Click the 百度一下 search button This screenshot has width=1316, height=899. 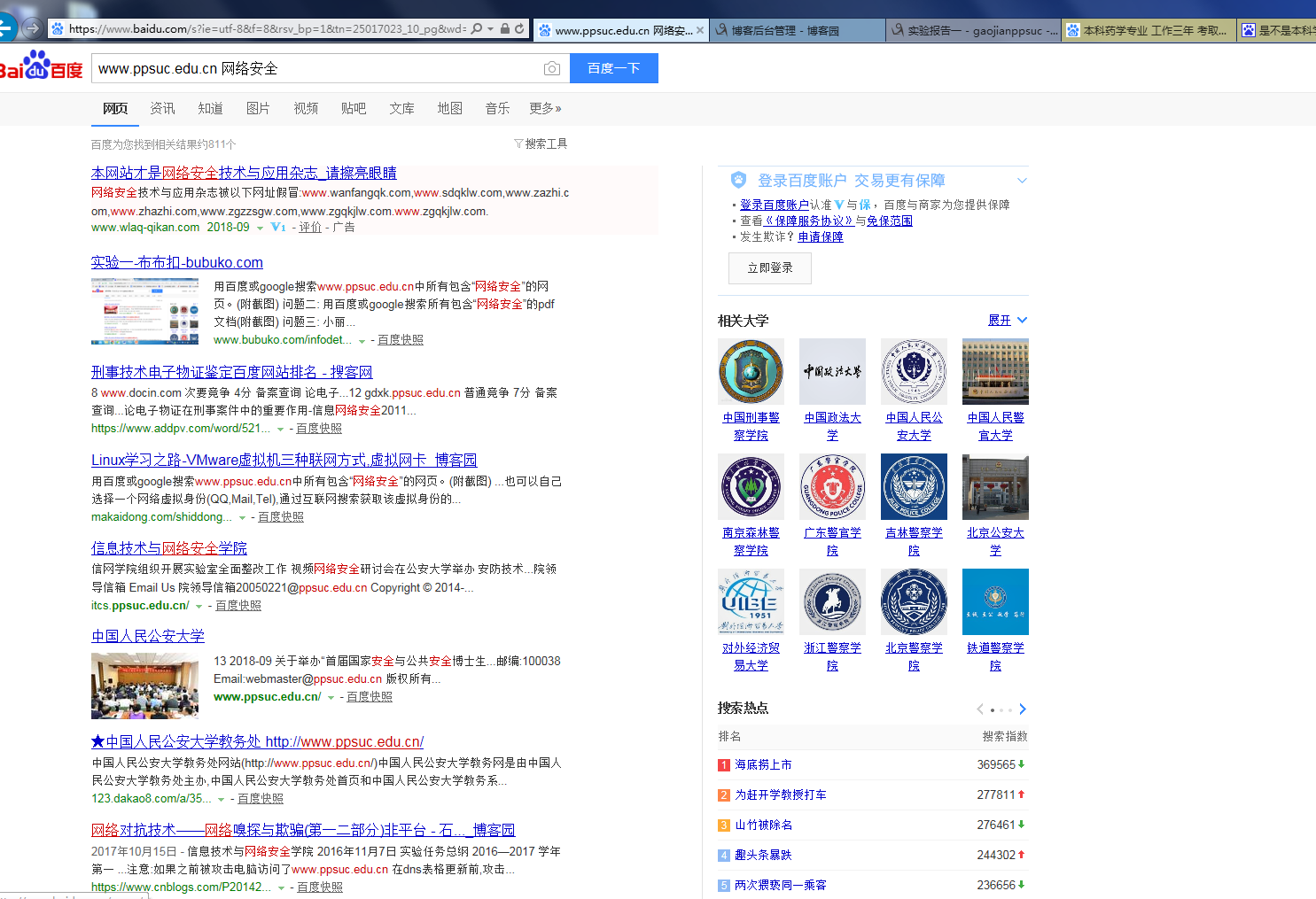click(614, 68)
